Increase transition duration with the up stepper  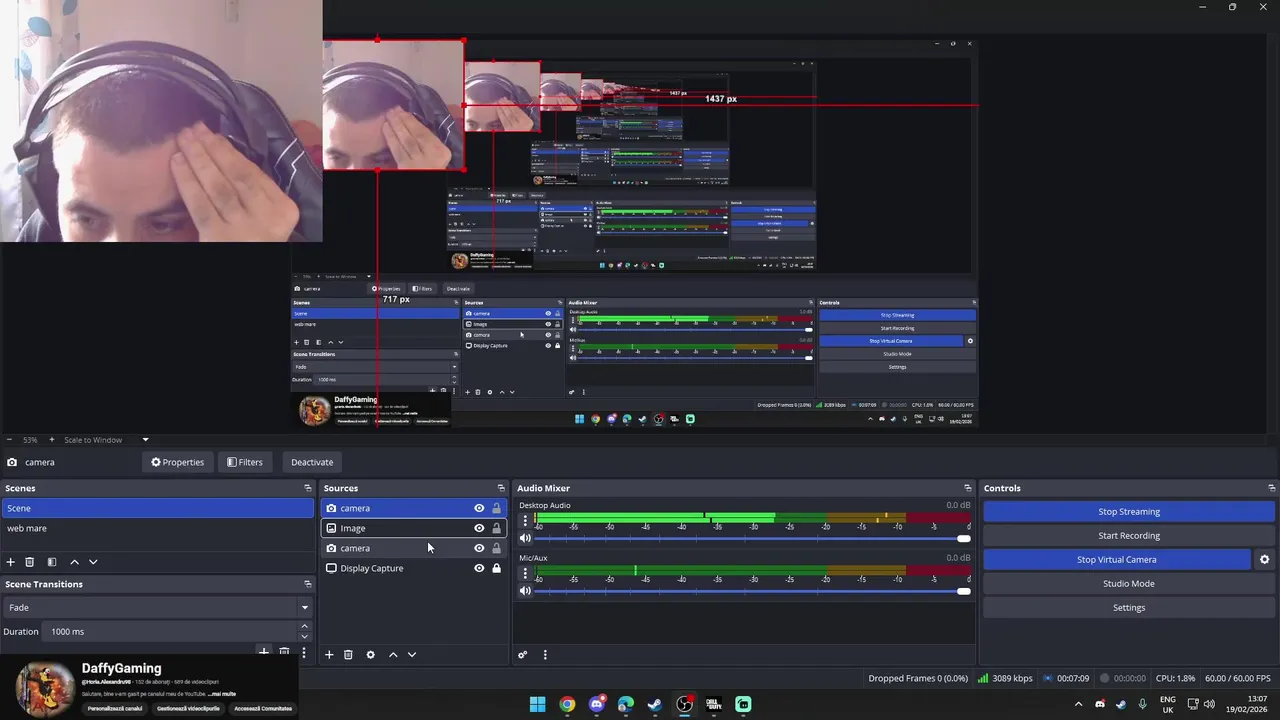pos(304,627)
